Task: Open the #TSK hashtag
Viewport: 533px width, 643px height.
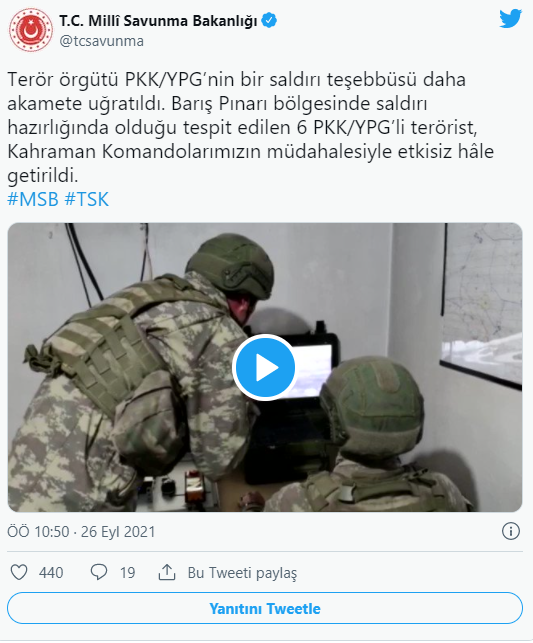Action: tap(87, 199)
